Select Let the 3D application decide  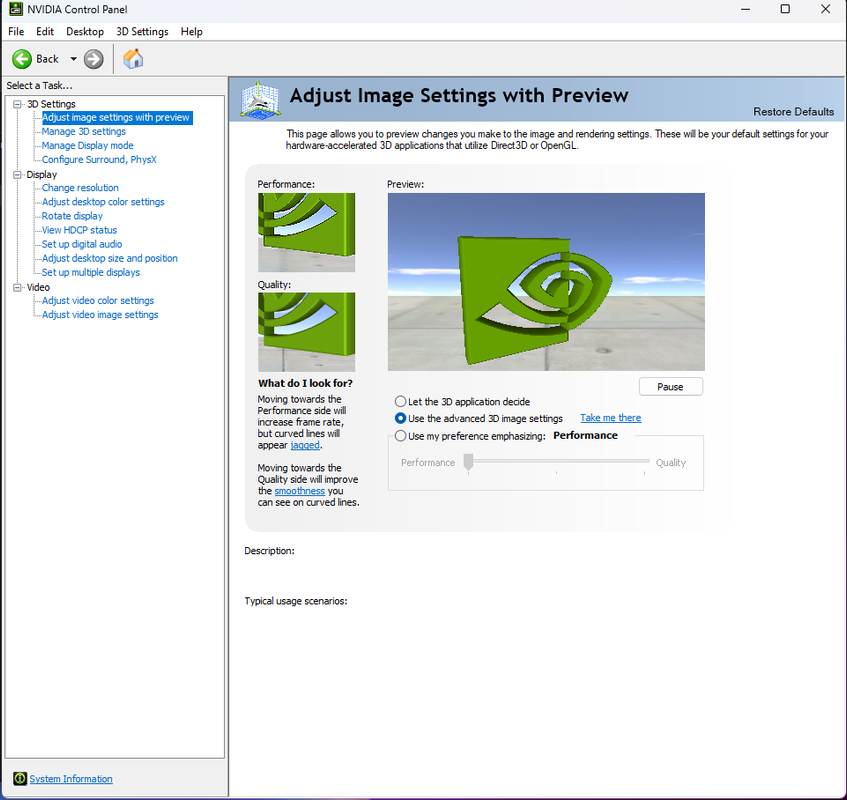(x=400, y=401)
